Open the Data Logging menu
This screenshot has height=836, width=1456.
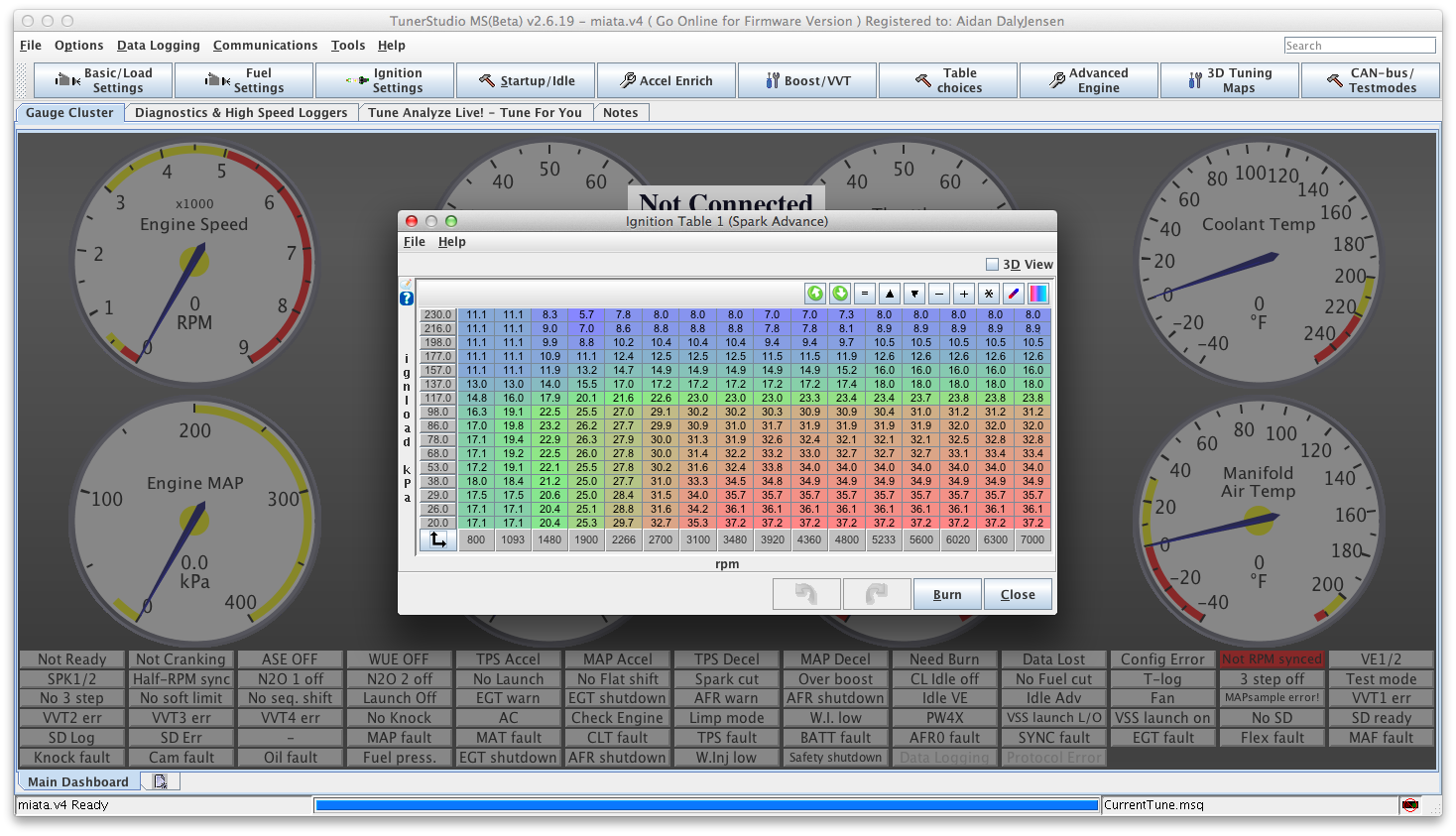coord(158,46)
